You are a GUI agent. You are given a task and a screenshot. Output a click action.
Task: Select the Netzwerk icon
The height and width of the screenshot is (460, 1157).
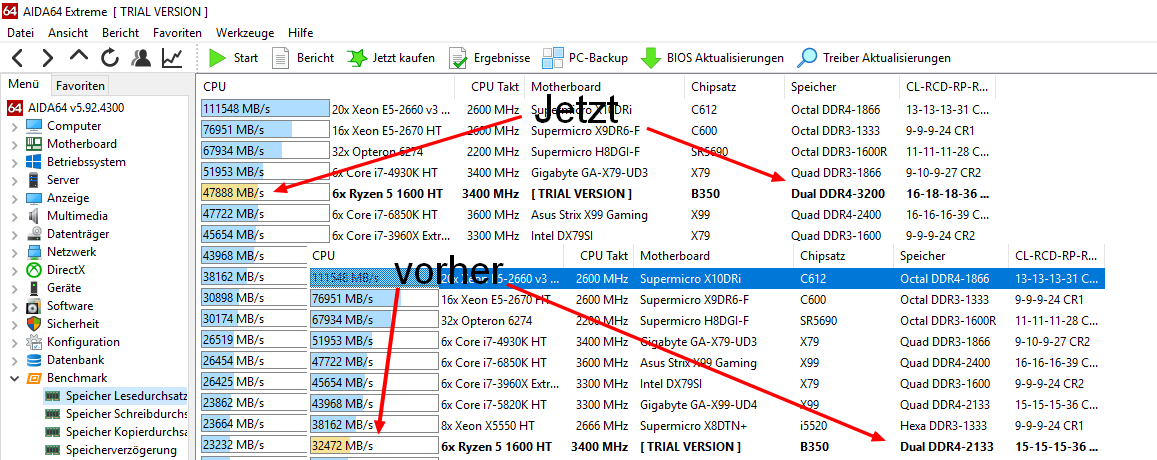tap(34, 252)
